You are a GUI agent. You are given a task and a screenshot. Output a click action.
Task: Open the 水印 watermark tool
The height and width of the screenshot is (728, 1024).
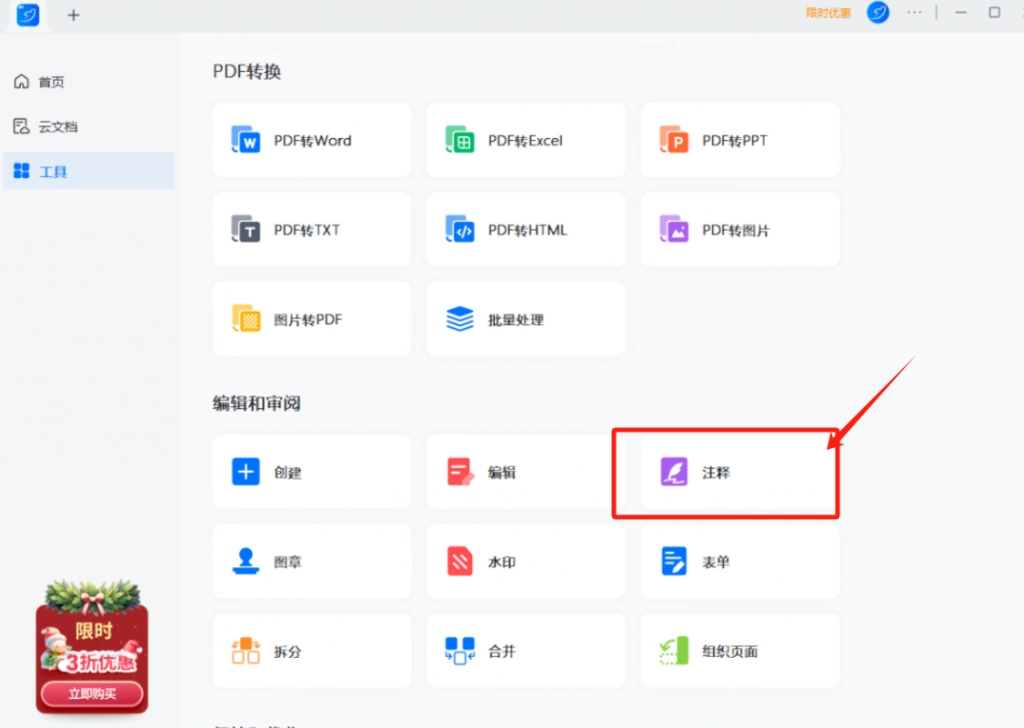click(526, 561)
